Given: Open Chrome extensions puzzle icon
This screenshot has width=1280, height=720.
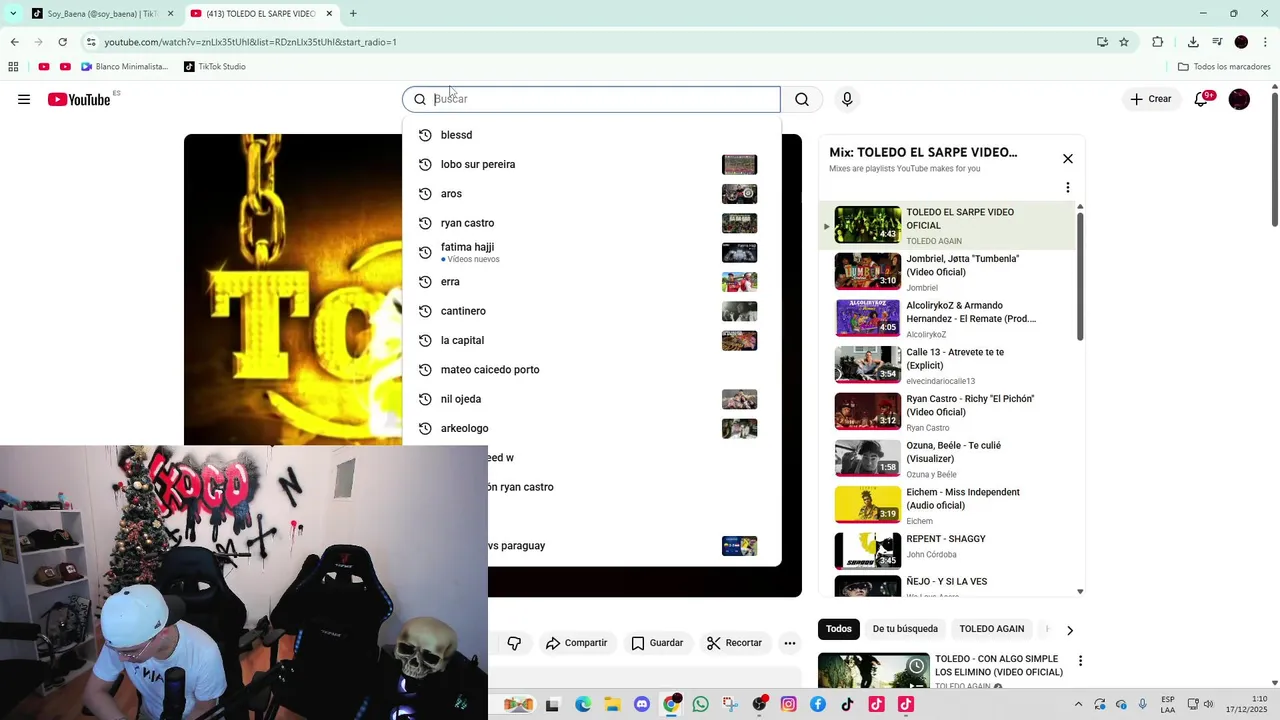Looking at the screenshot, I should pyautogui.click(x=1158, y=42).
